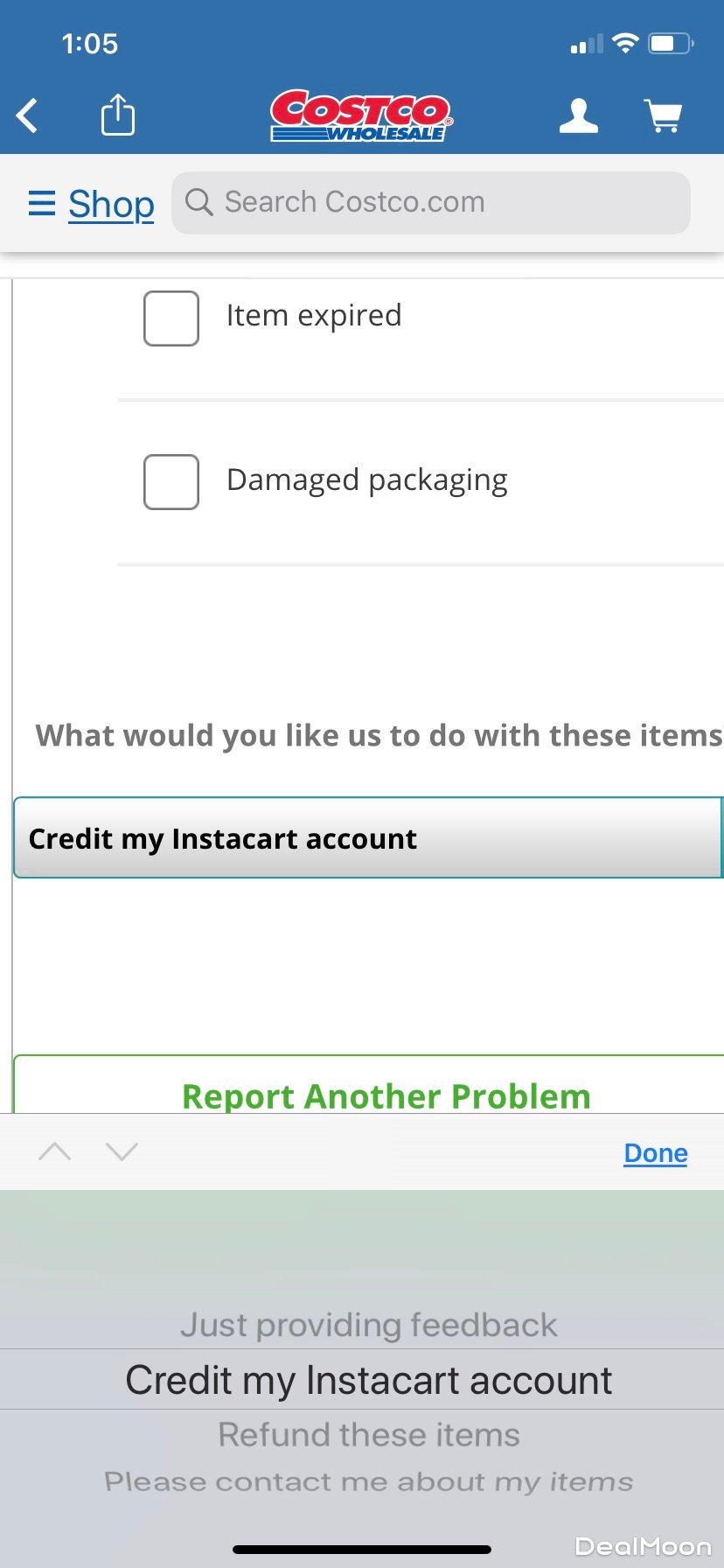Select Just providing feedback picker option
The width and height of the screenshot is (724, 1568).
click(x=368, y=1325)
